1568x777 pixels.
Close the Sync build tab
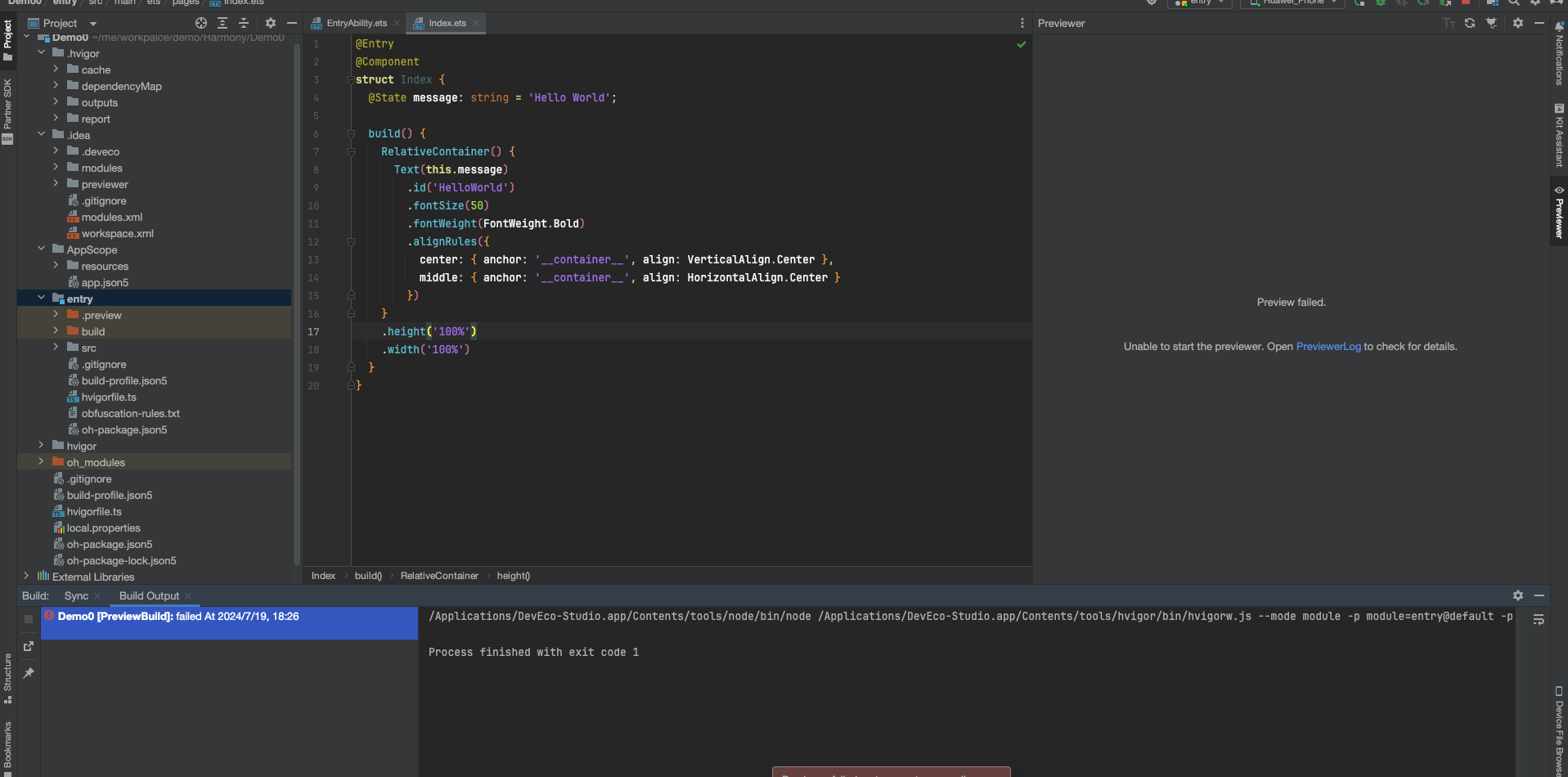click(x=97, y=596)
